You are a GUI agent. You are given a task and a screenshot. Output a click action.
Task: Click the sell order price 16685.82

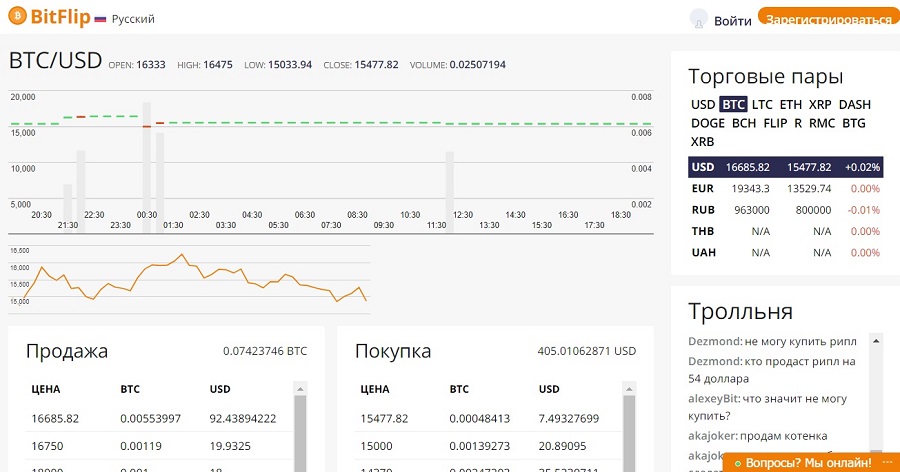(55, 419)
